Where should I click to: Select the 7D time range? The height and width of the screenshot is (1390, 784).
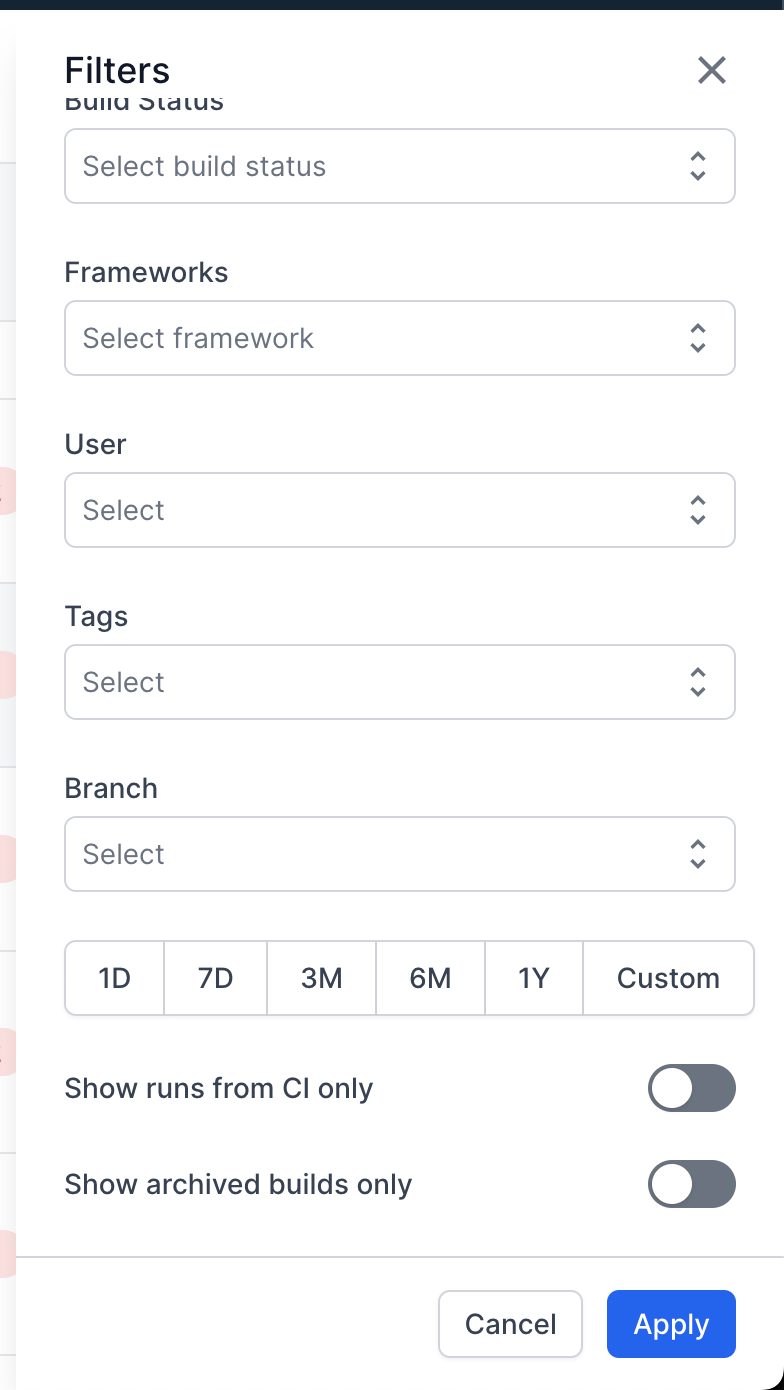215,978
